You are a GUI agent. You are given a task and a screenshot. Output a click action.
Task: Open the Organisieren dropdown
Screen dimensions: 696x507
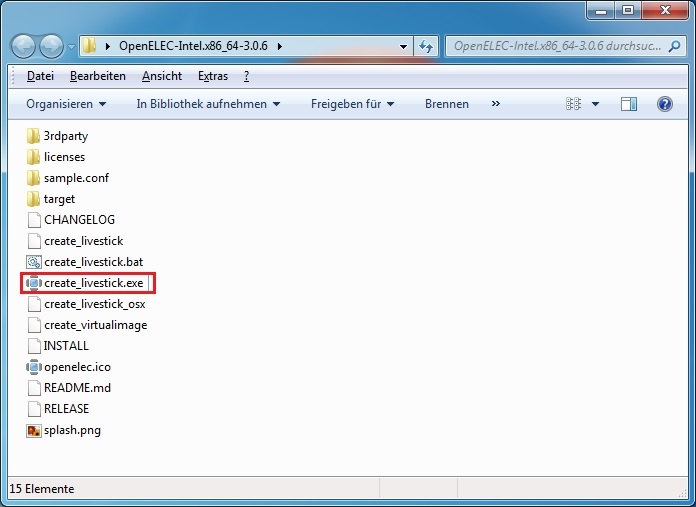click(x=66, y=104)
